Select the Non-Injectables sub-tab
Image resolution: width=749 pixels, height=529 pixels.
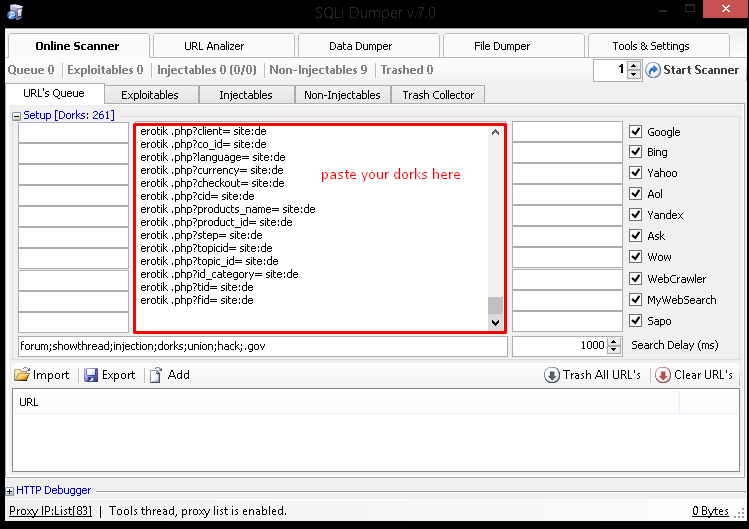(342, 95)
